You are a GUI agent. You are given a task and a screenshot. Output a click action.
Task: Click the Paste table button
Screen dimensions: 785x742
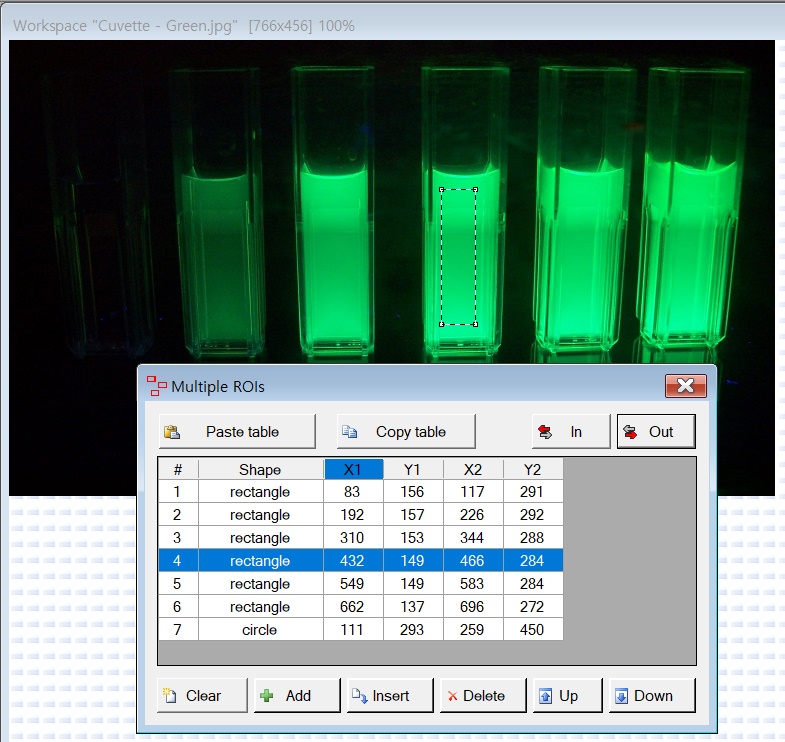tap(237, 432)
